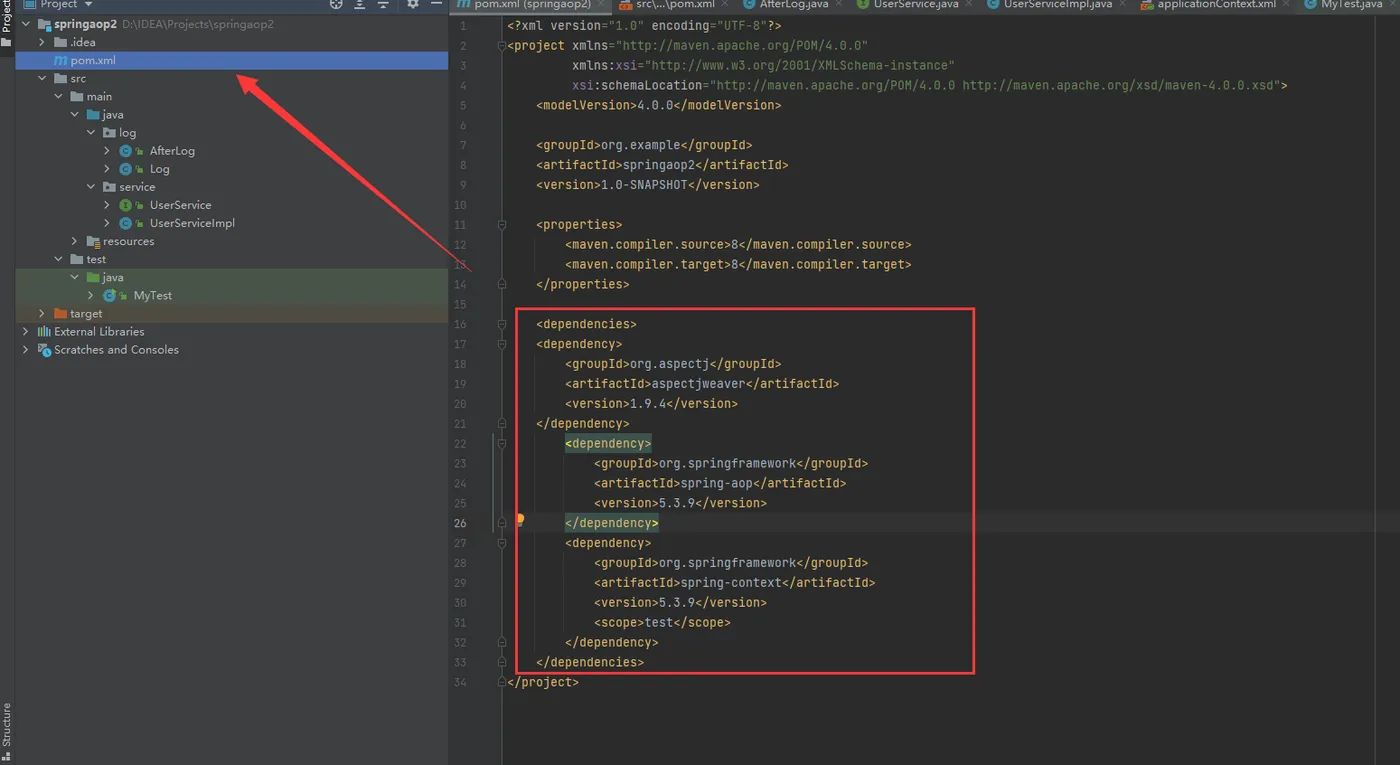1400x765 pixels.
Task: Click the springaop2 artifactId line
Action: coord(662,165)
